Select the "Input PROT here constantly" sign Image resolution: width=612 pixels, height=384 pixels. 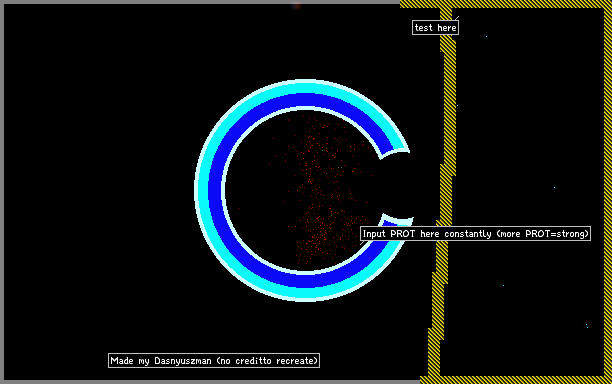click(x=475, y=234)
